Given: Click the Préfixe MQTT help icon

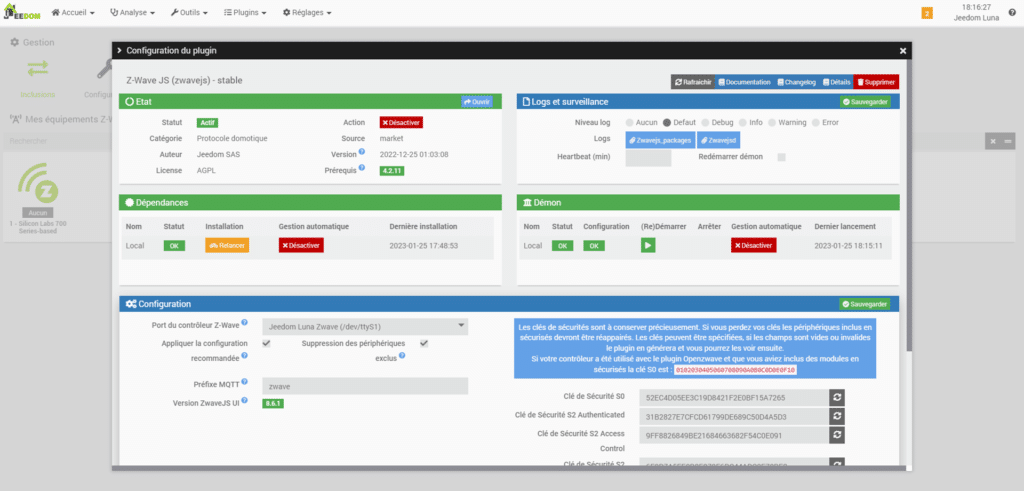Looking at the screenshot, I should click(x=244, y=381).
